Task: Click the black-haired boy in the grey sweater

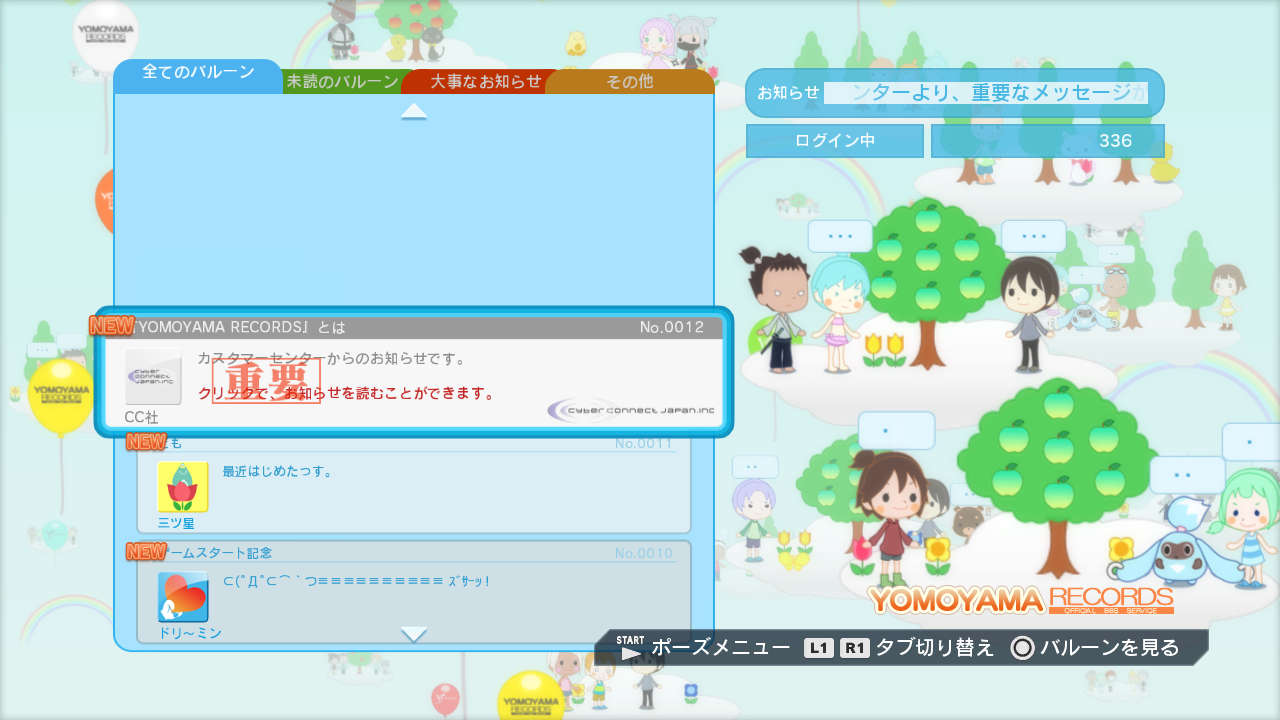Action: tap(1029, 314)
